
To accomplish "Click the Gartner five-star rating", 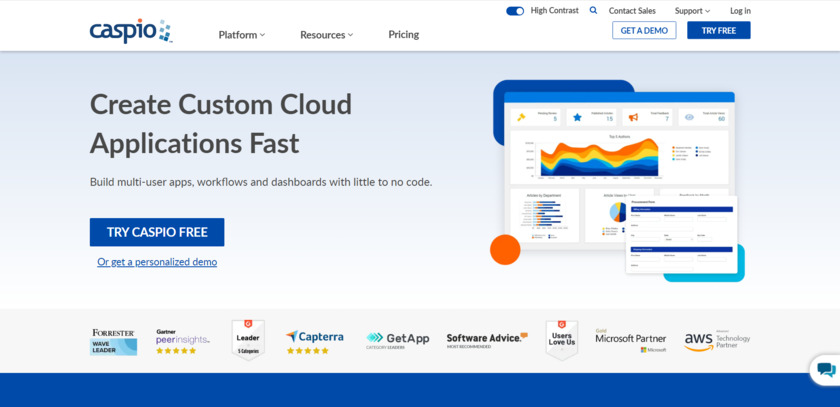I will (176, 351).
